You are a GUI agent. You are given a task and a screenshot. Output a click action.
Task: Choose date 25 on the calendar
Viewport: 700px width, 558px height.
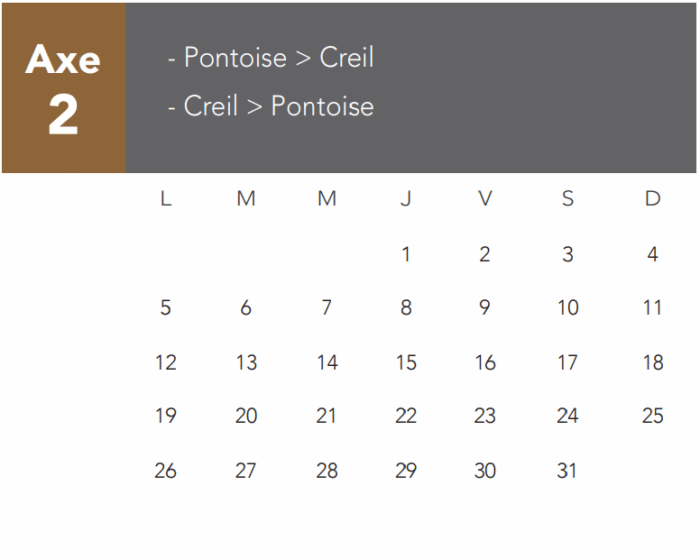coord(652,416)
